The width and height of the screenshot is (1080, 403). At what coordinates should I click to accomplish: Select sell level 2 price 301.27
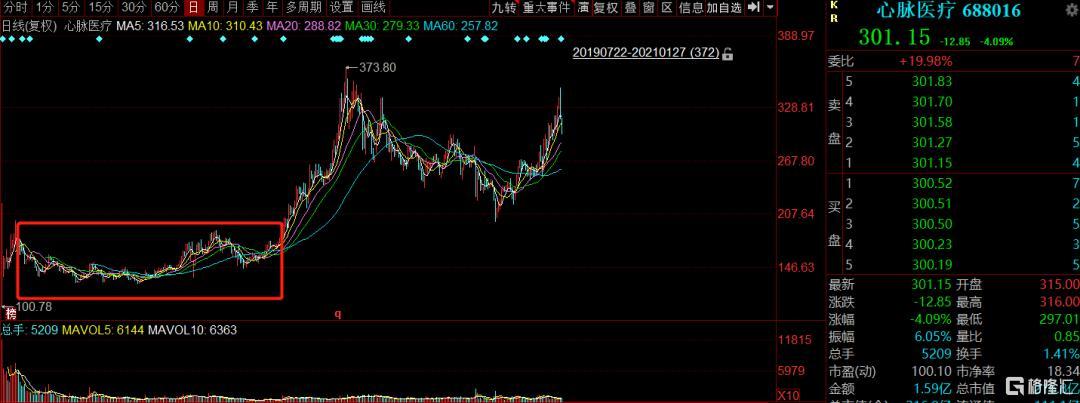coord(932,143)
